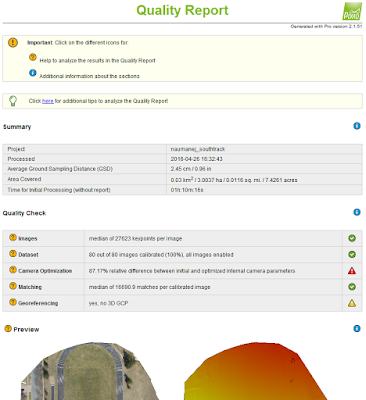Click the Important exclamation icon
366x400 pixels.
point(13,43)
